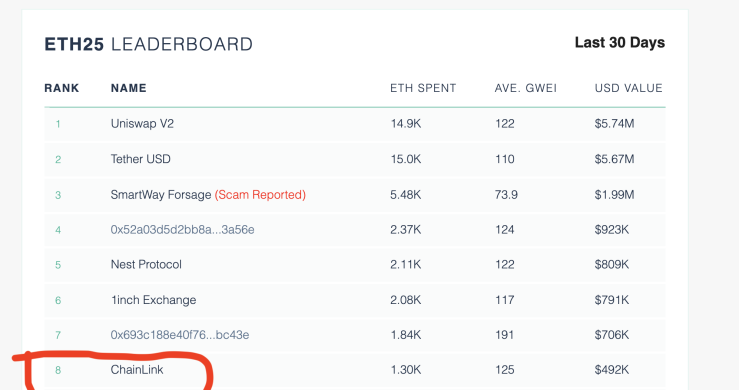The image size is (739, 390).
Task: Click the ETH25 LEADERBOARD title
Action: pos(148,44)
